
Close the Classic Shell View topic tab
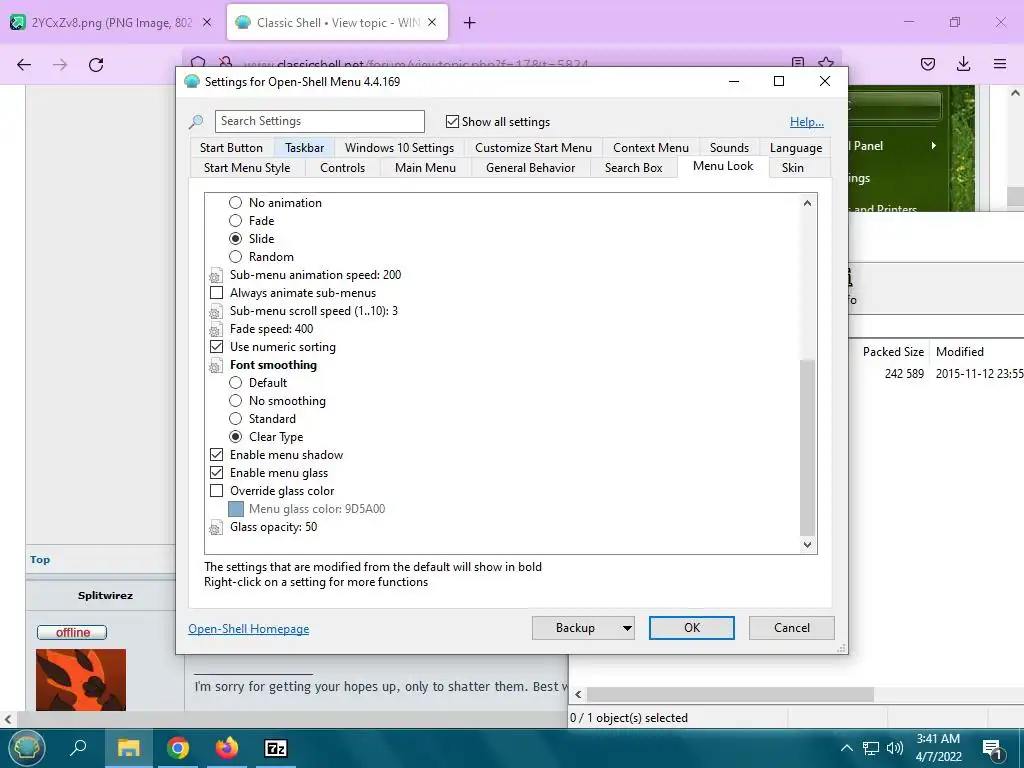coord(432,22)
